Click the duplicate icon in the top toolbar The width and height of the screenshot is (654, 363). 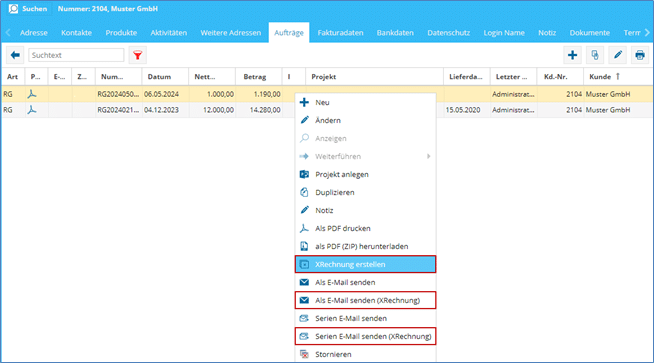click(595, 55)
